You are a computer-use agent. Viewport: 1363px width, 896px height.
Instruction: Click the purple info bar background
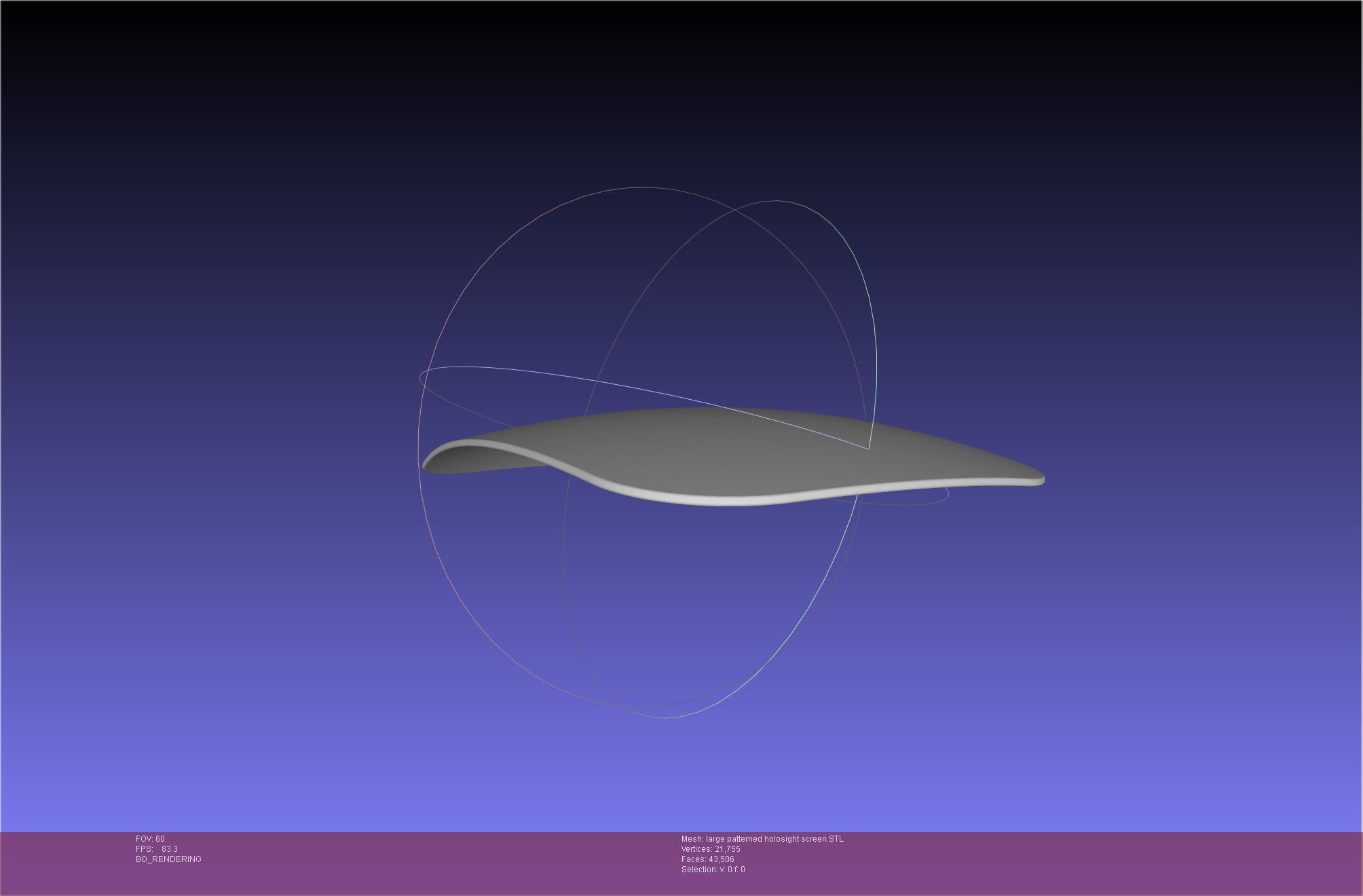(x=1086, y=862)
